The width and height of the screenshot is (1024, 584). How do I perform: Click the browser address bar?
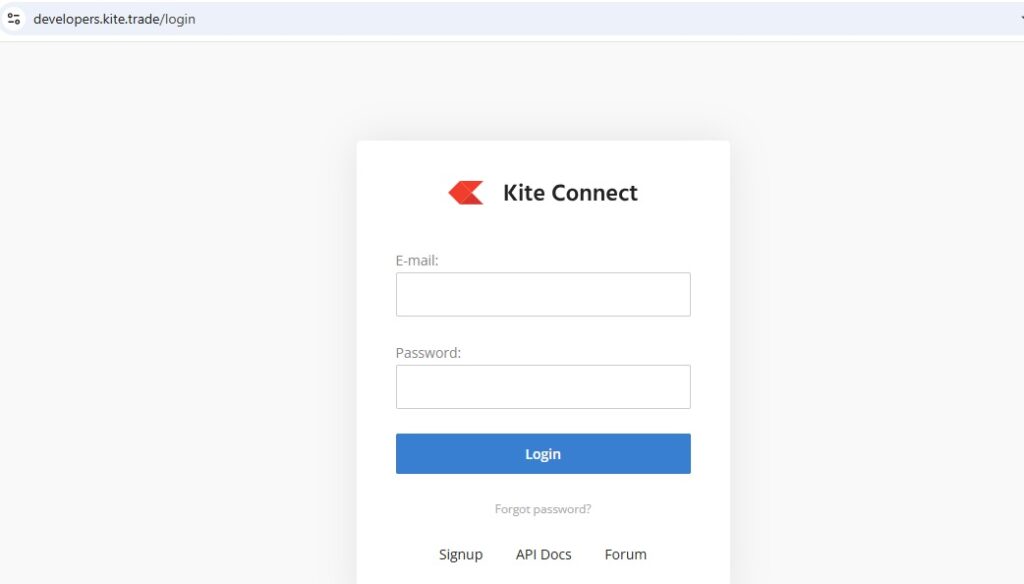500,18
